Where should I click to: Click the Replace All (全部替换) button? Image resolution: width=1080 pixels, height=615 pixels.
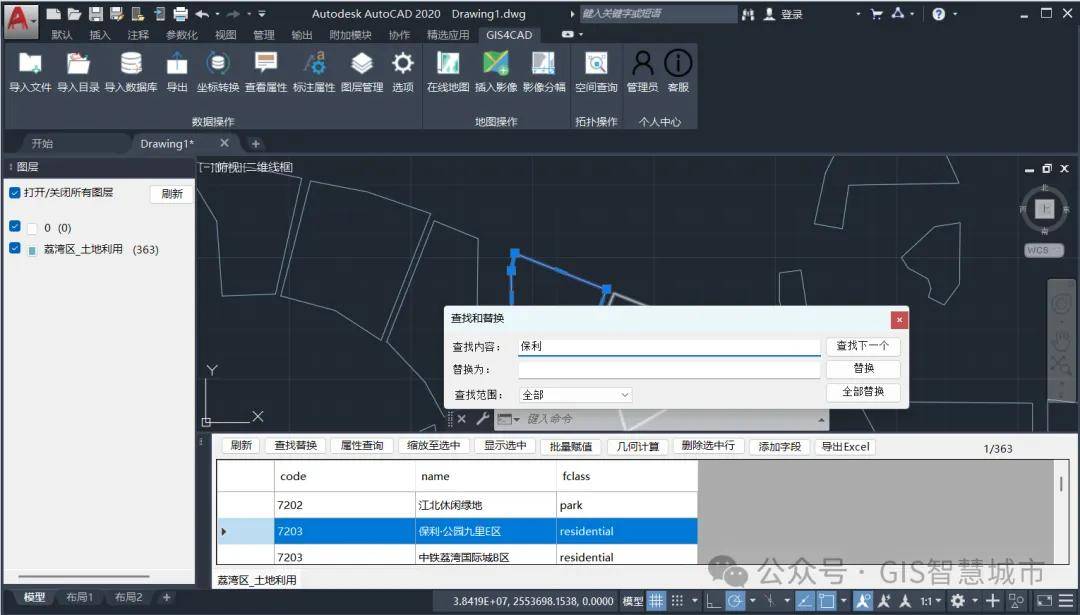point(863,392)
